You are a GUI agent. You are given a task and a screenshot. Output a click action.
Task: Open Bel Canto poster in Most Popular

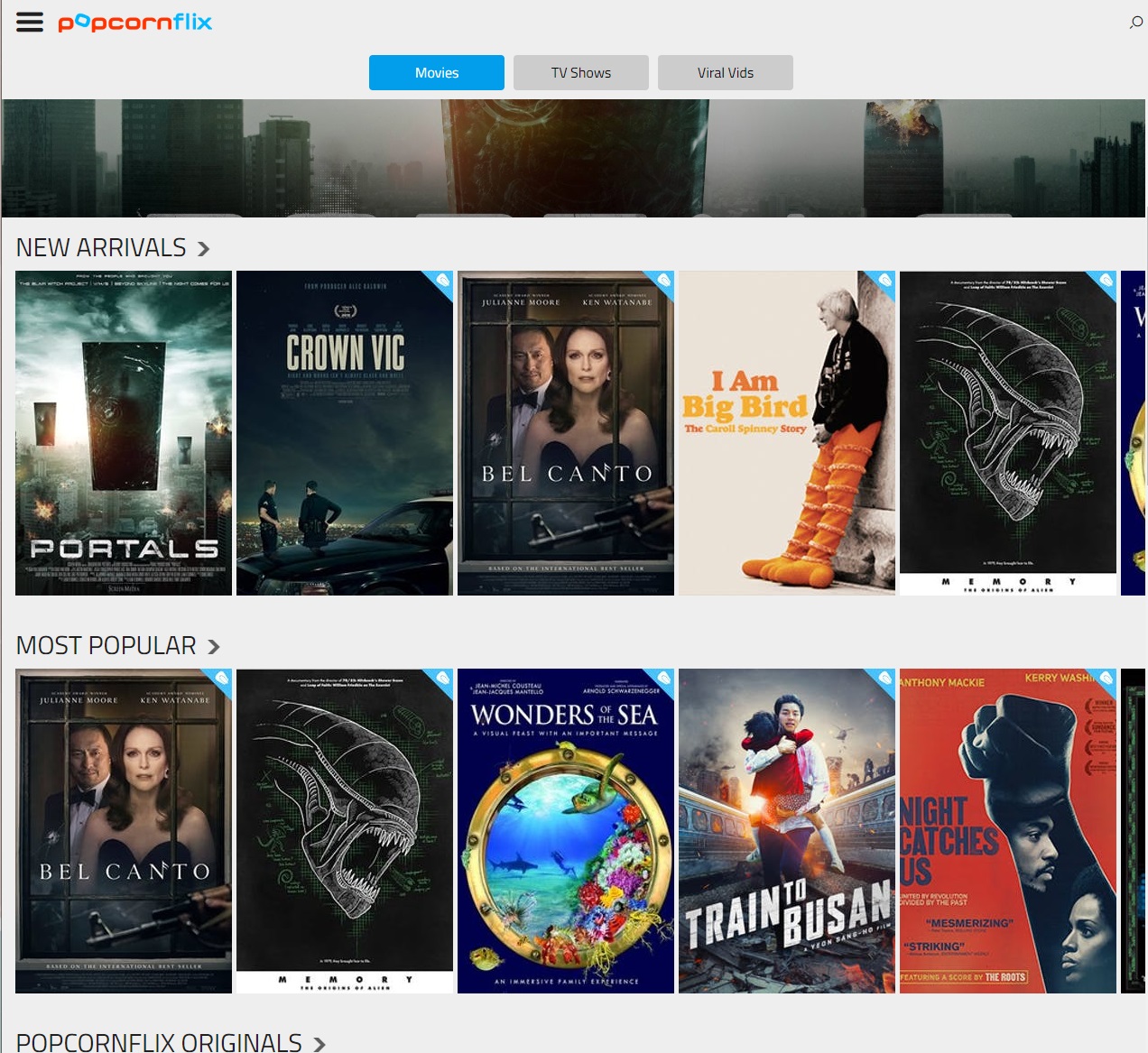pyautogui.click(x=124, y=831)
